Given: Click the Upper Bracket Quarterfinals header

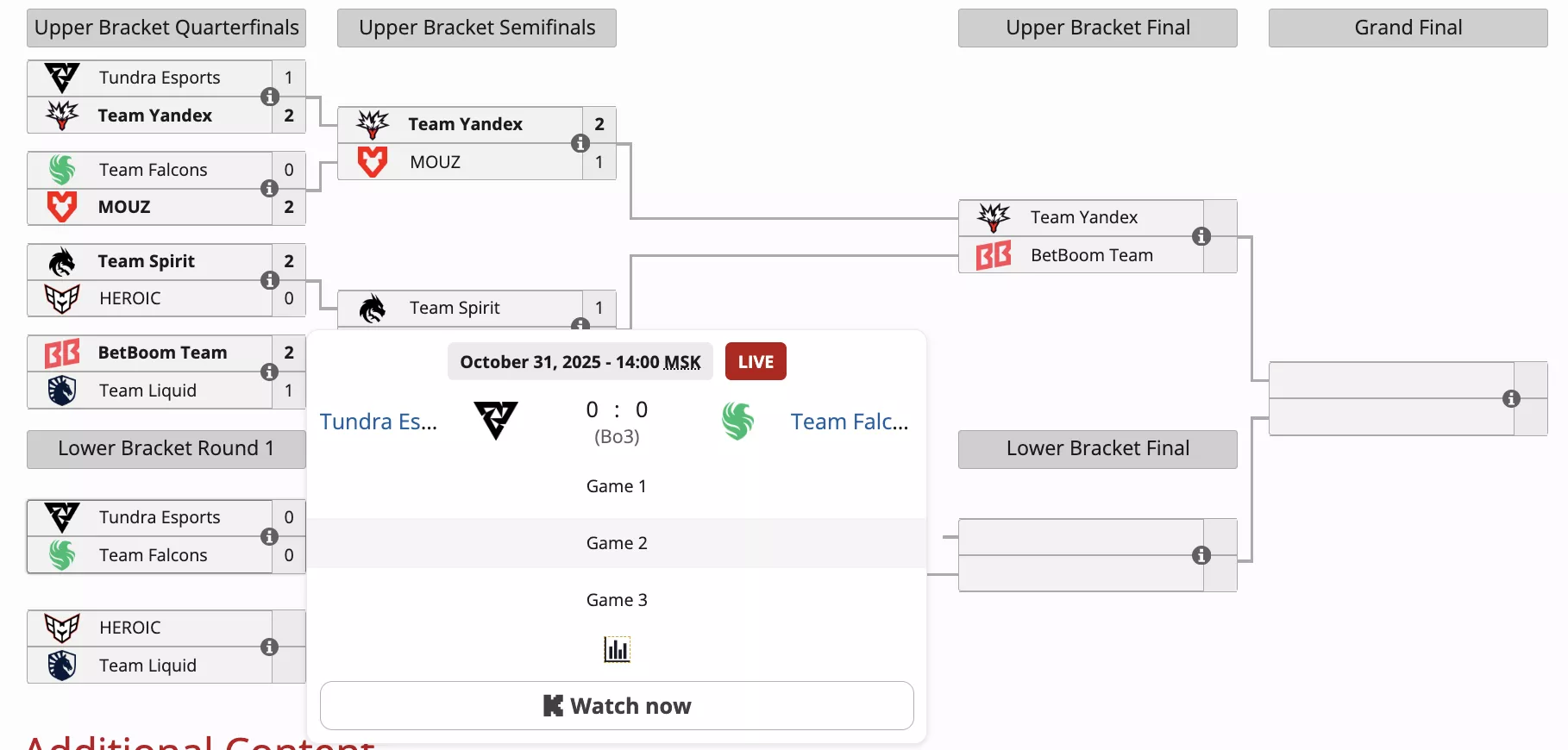Looking at the screenshot, I should 166,28.
